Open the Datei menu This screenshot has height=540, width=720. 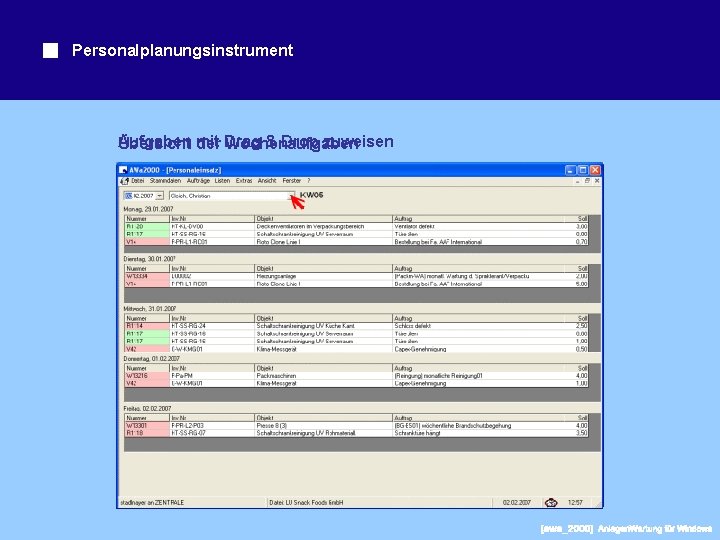[x=138, y=181]
